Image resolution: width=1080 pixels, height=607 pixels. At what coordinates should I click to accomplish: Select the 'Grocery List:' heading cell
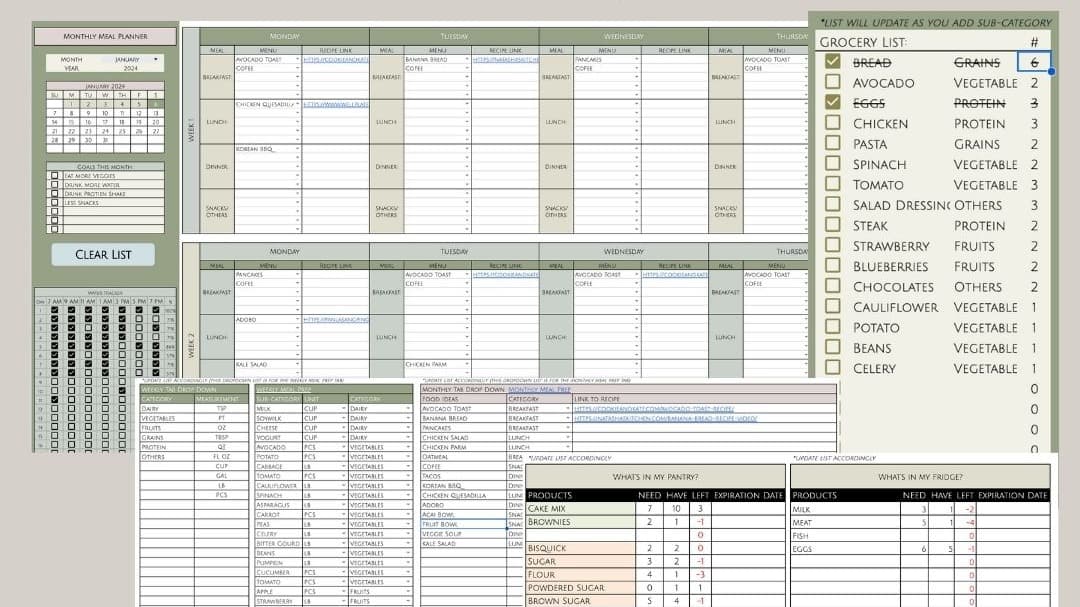point(863,42)
